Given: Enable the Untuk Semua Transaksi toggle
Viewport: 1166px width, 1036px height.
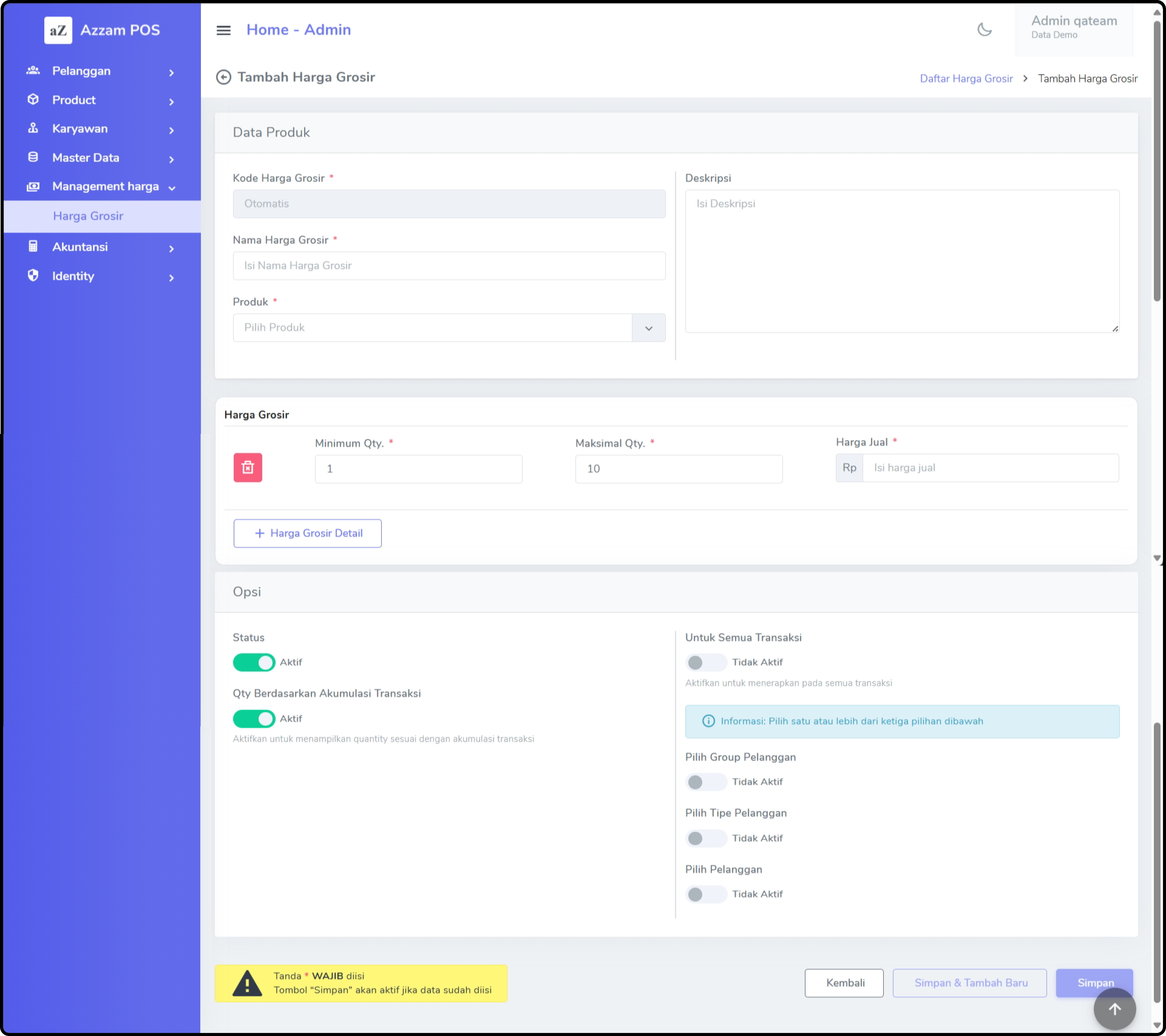Looking at the screenshot, I should 706,662.
